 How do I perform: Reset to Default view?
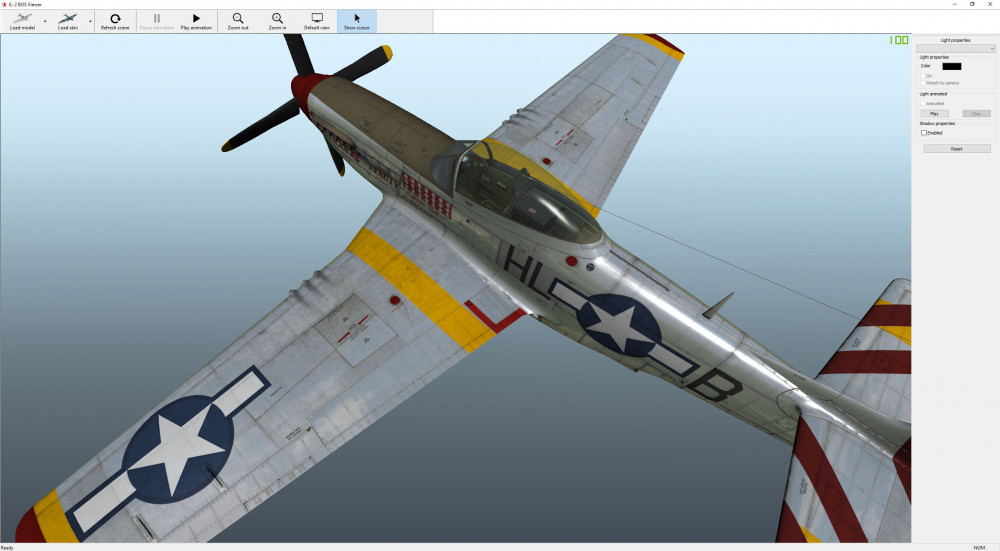pos(317,20)
